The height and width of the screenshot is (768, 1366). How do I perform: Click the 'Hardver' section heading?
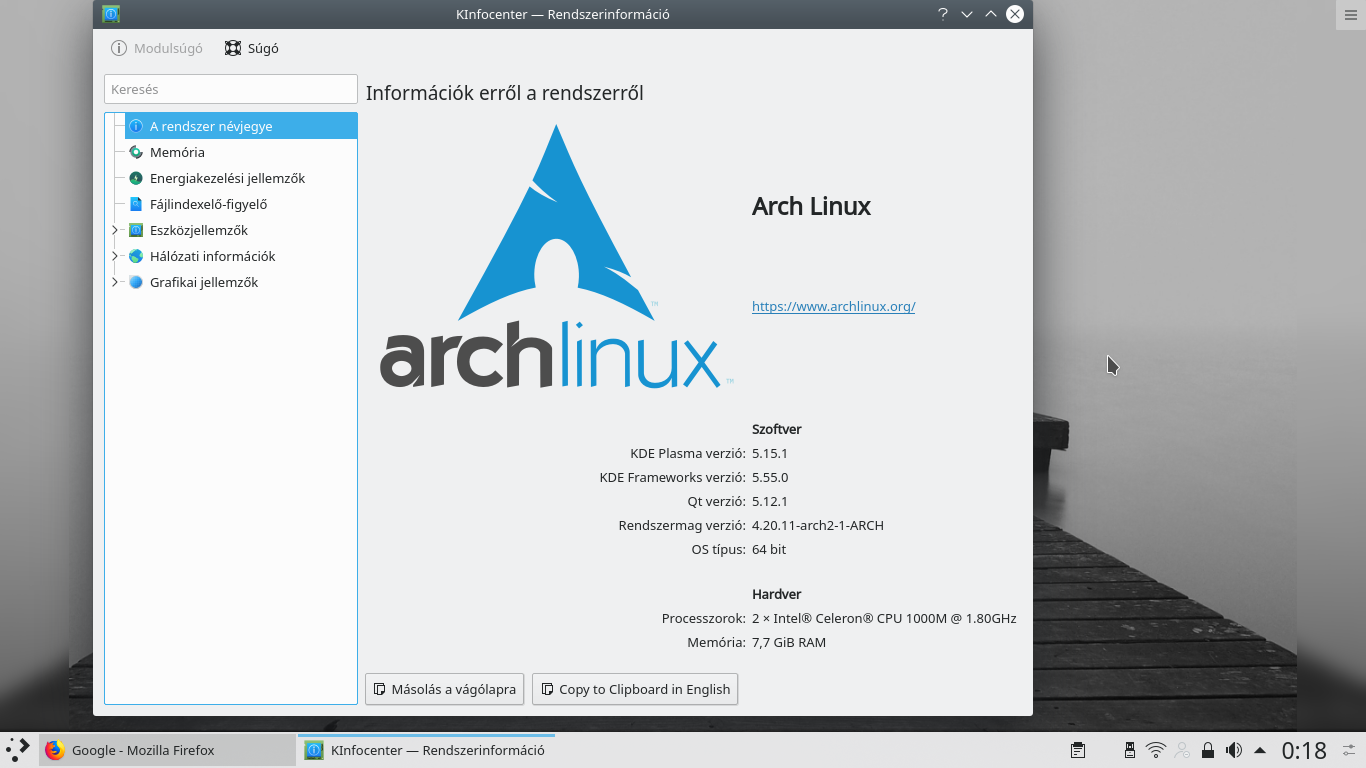[776, 594]
